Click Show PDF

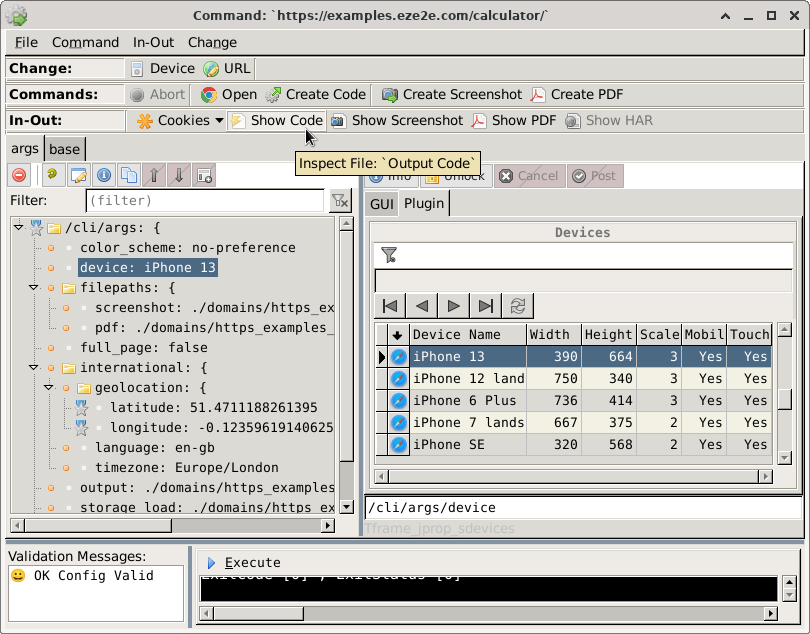pos(514,120)
